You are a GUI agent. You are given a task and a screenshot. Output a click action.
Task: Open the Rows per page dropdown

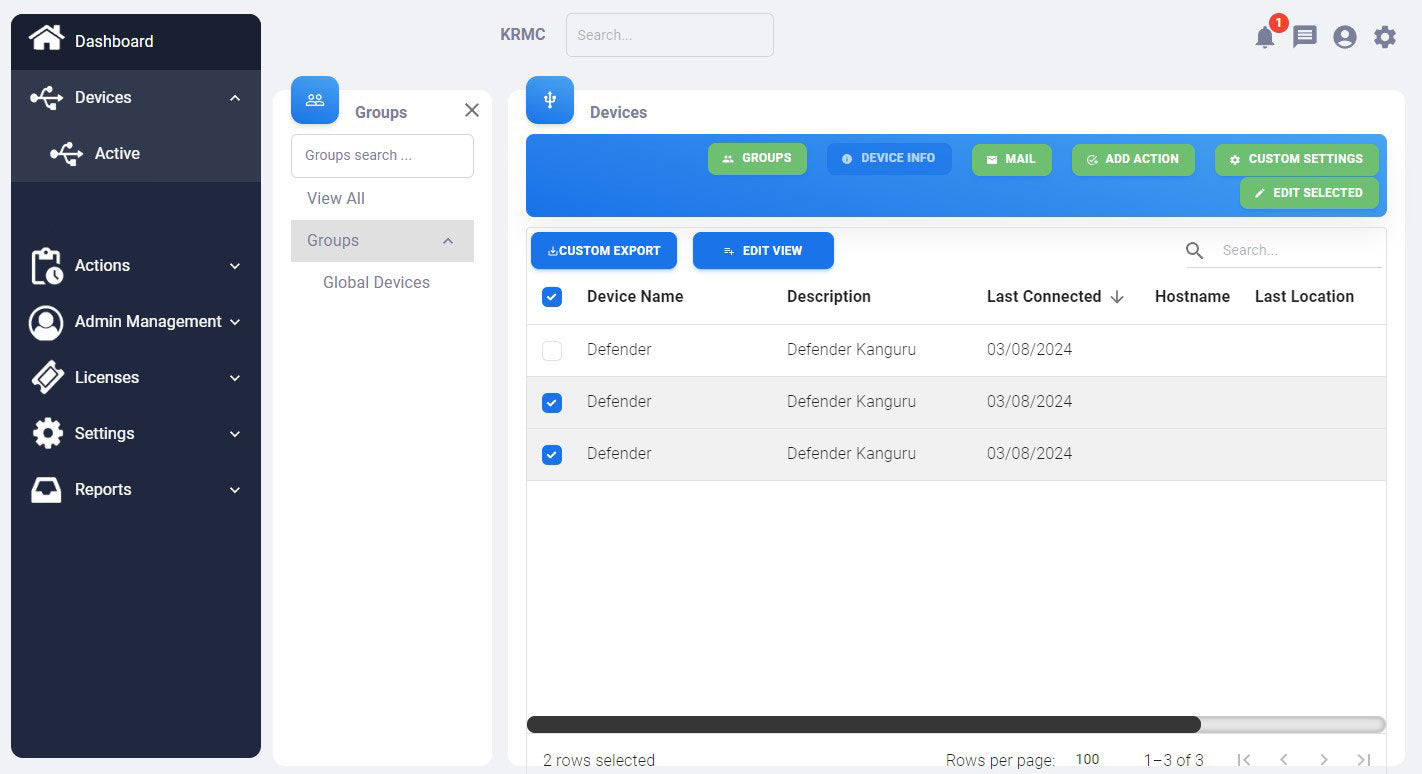tap(1088, 760)
